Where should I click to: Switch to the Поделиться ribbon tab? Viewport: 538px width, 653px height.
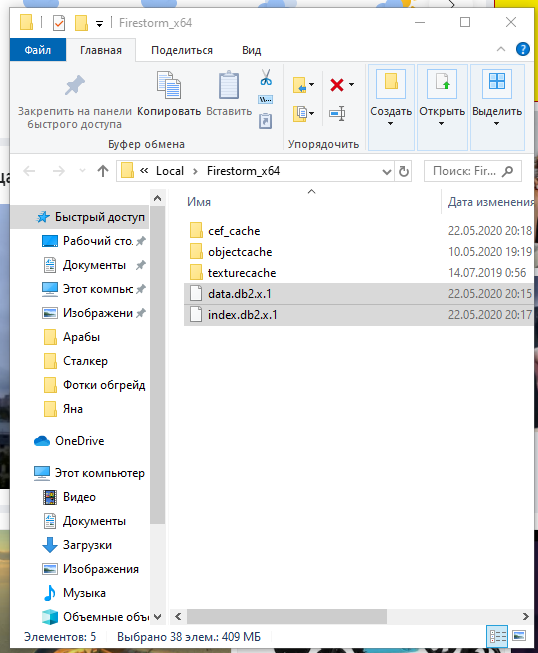coord(182,50)
